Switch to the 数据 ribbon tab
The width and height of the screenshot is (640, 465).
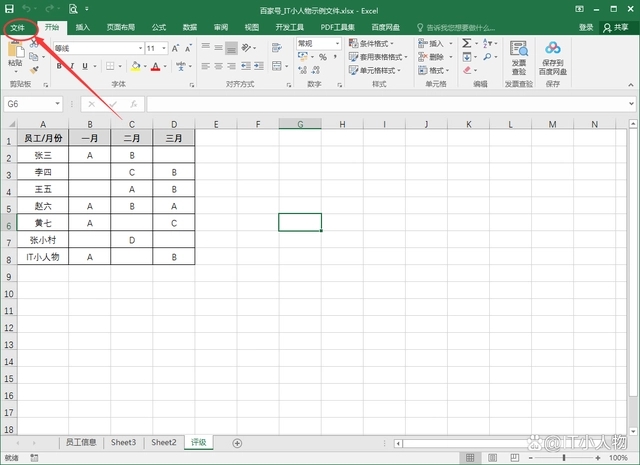click(190, 27)
